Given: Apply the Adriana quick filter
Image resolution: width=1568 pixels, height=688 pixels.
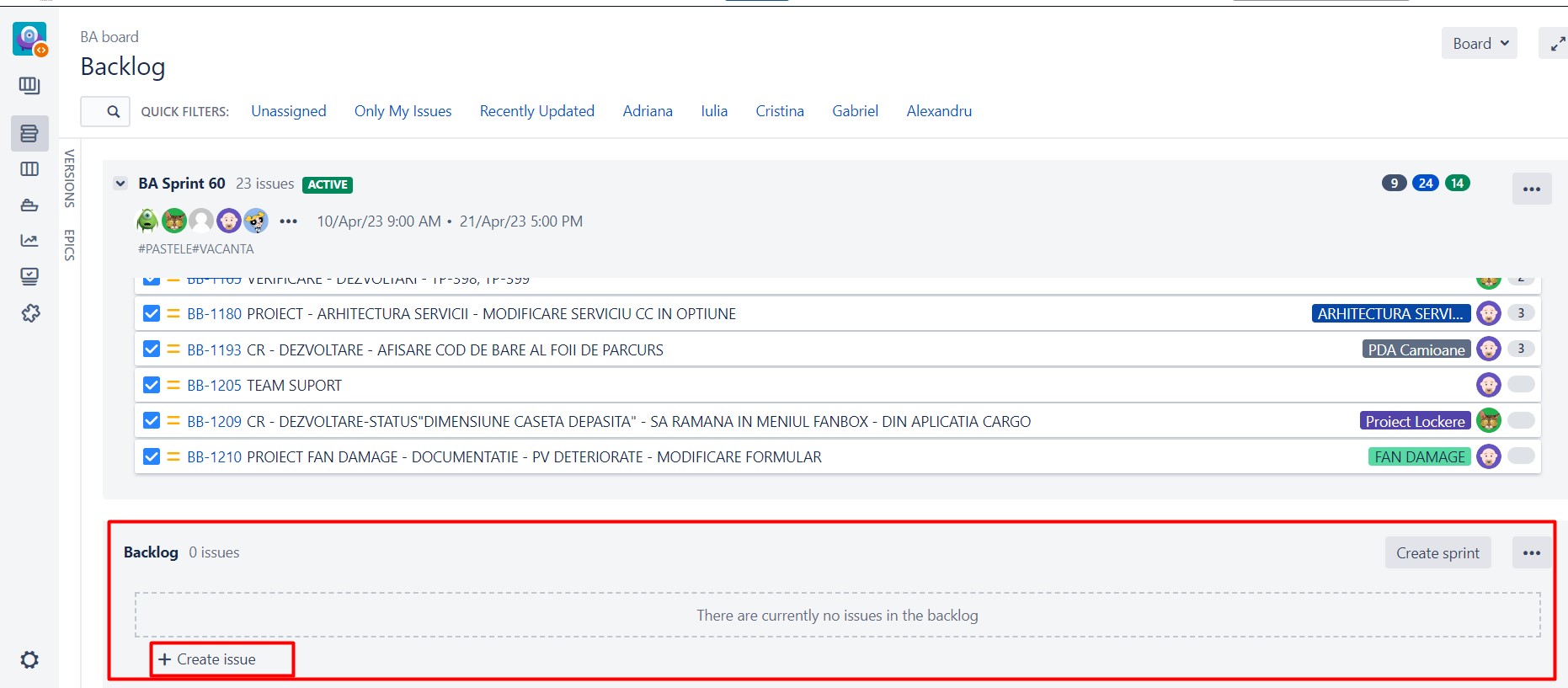Looking at the screenshot, I should pyautogui.click(x=648, y=111).
